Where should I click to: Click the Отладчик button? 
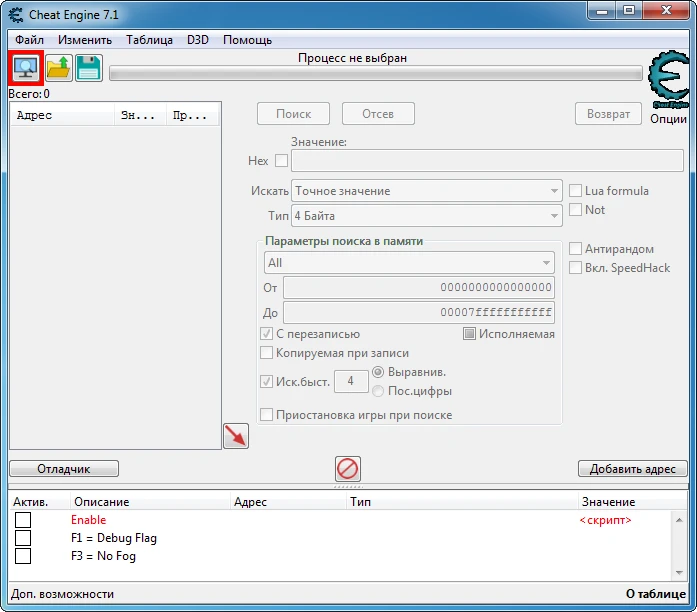(x=64, y=469)
